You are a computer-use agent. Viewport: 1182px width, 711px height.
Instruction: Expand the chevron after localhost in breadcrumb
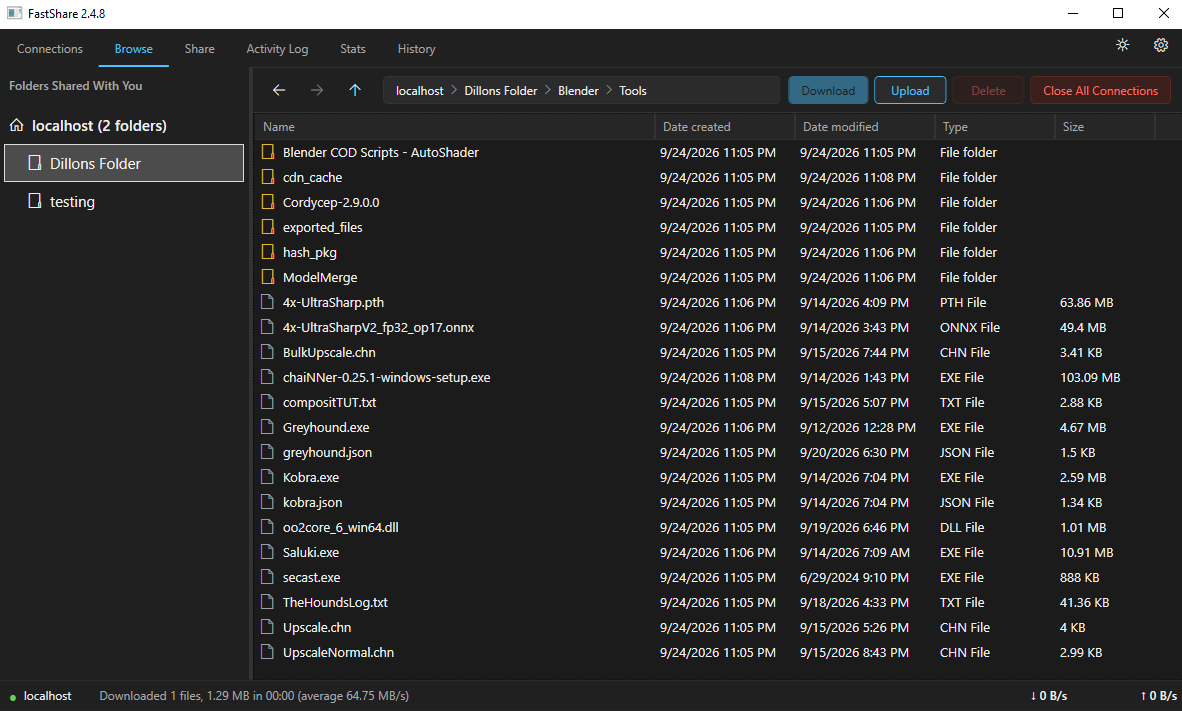point(454,90)
